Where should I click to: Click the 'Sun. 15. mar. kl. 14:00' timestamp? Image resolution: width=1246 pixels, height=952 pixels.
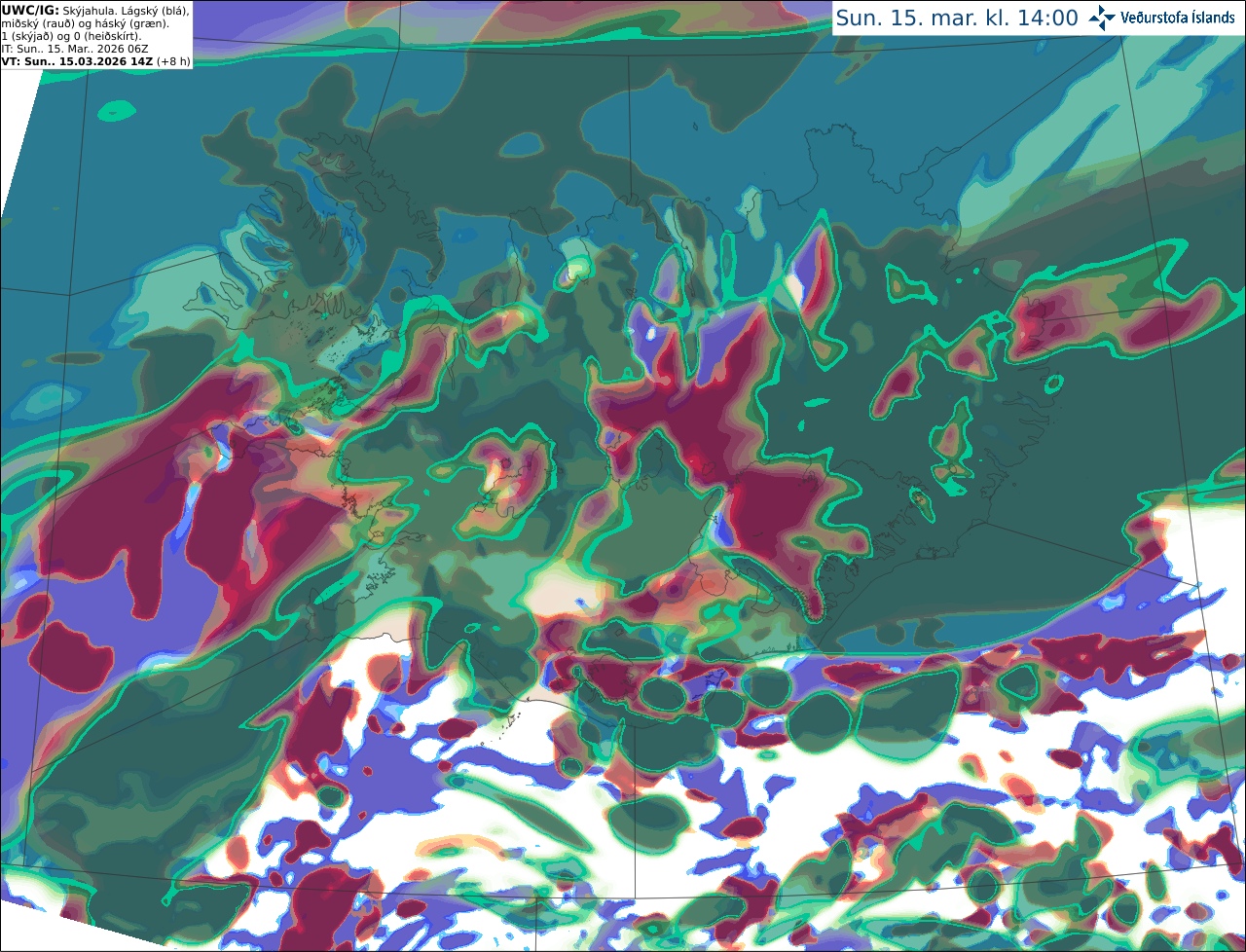(957, 18)
